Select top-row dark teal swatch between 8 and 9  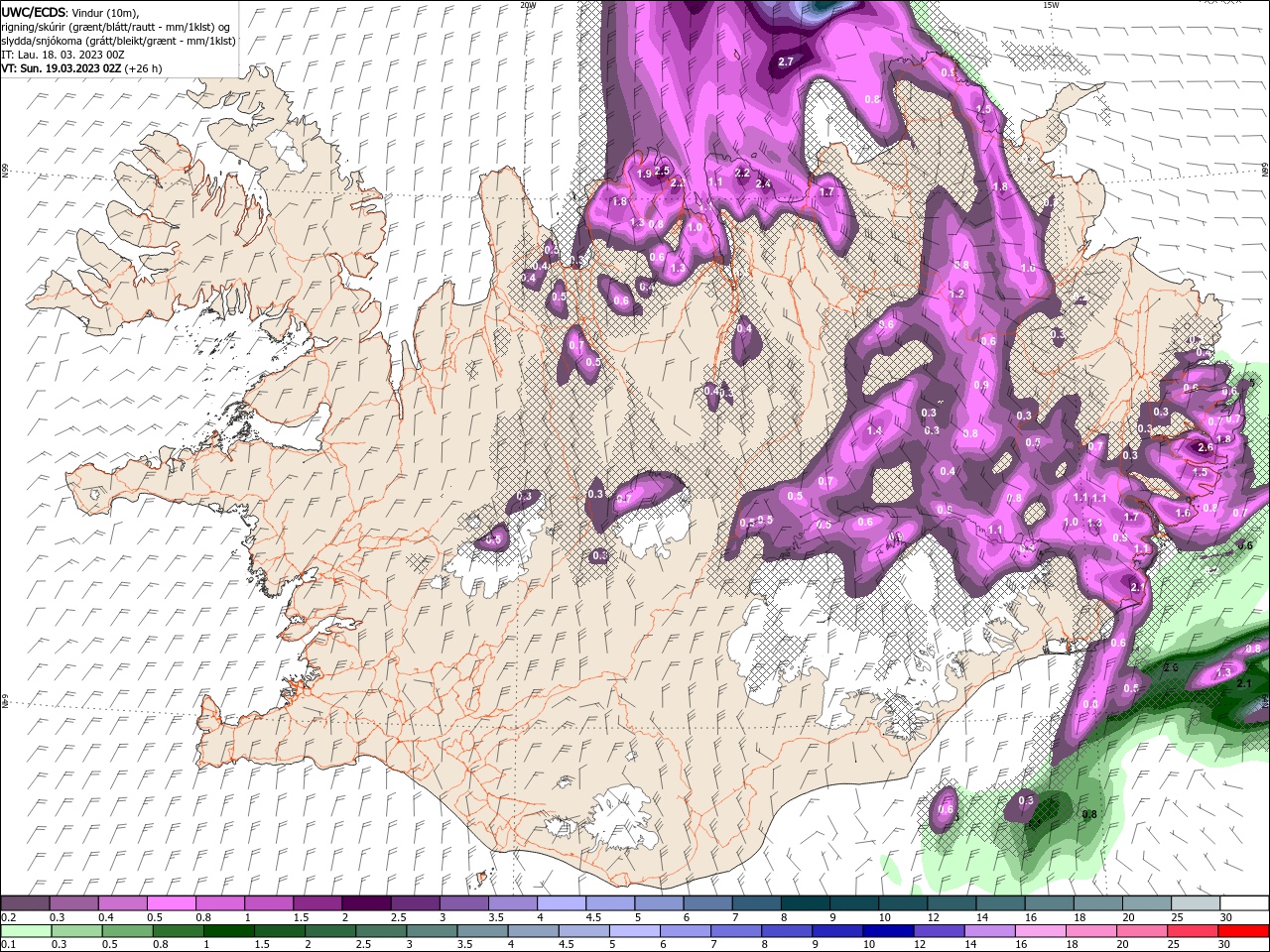coord(805,903)
